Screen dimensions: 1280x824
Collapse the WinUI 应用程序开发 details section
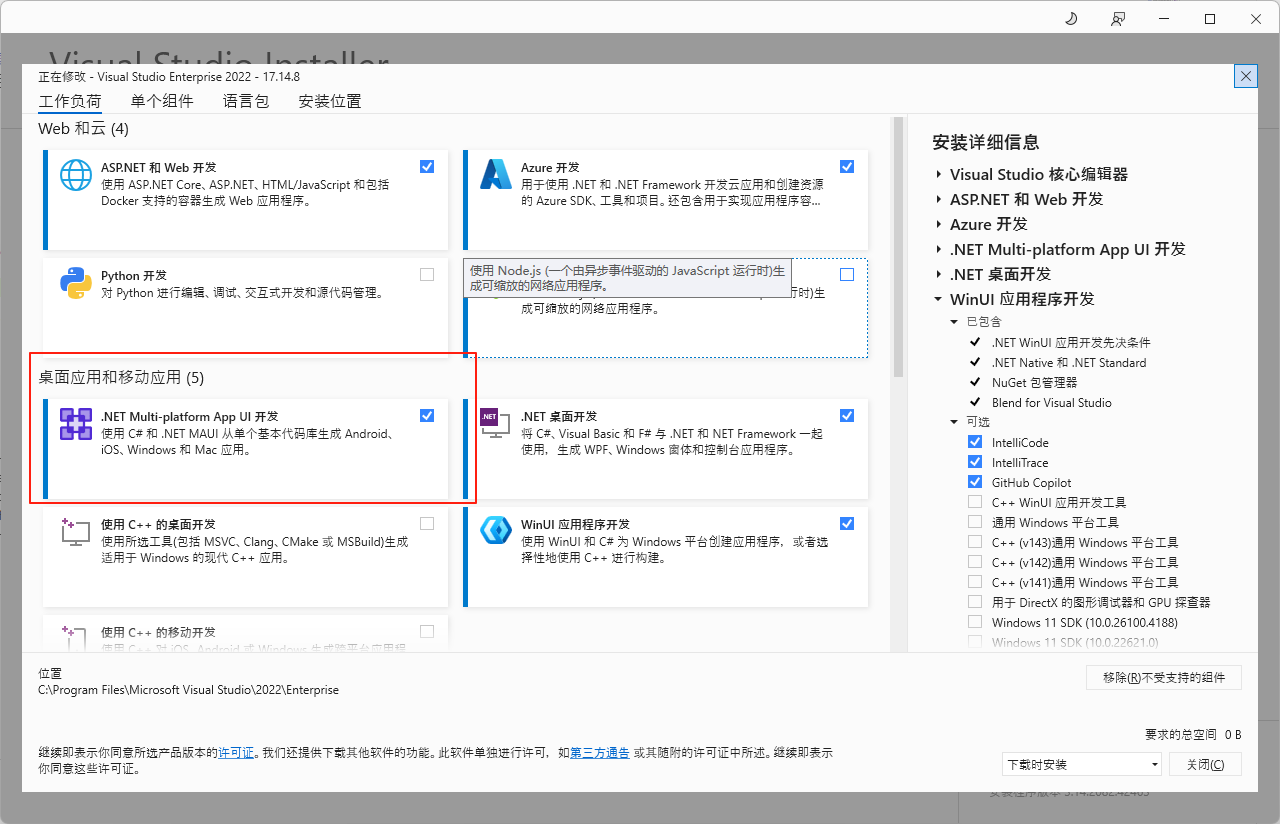coord(939,299)
